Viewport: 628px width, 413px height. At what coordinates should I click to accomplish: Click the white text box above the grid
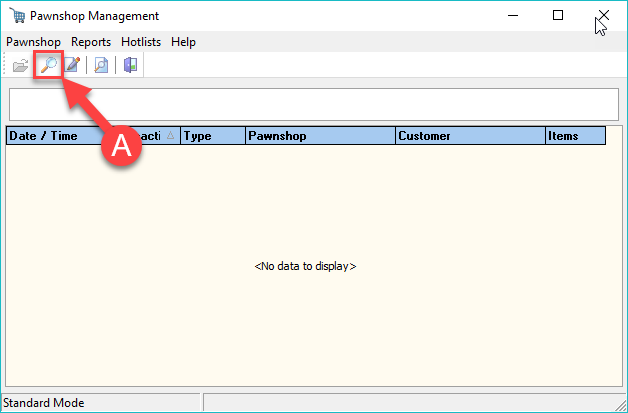(x=313, y=104)
